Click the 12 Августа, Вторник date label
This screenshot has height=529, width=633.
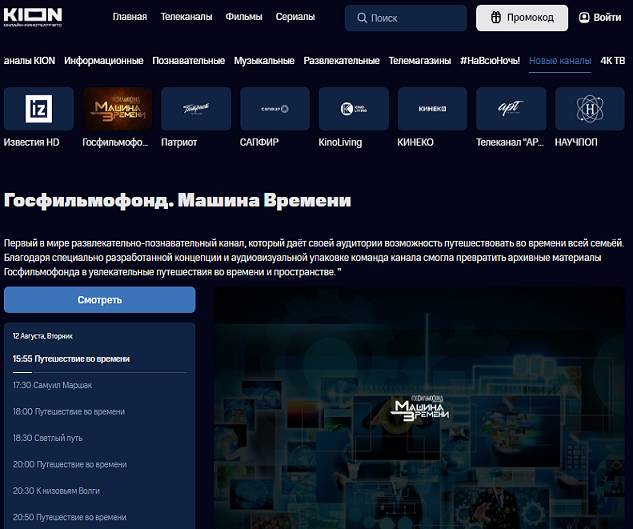(x=43, y=336)
